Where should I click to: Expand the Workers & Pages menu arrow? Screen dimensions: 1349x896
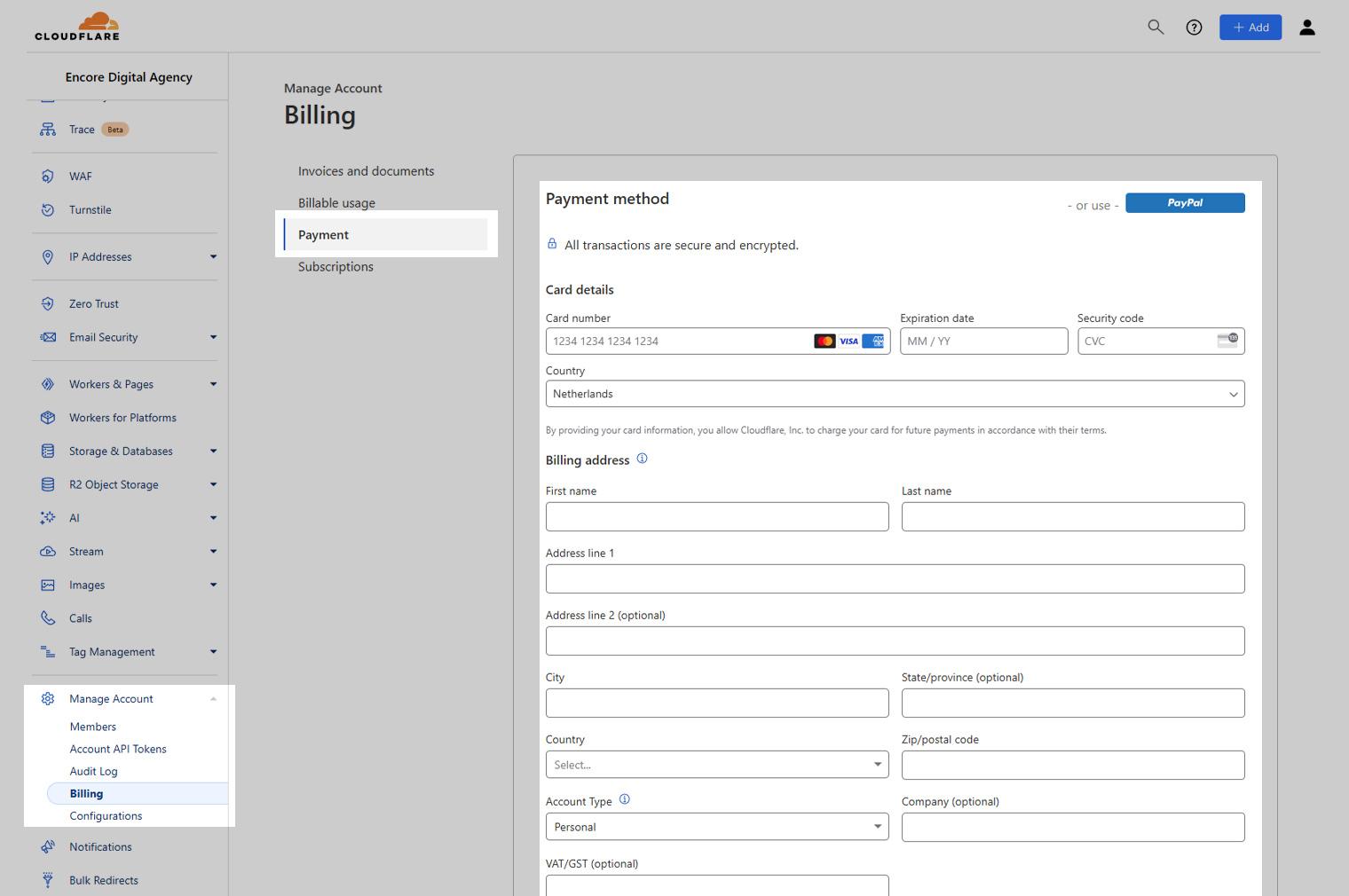pos(213,384)
